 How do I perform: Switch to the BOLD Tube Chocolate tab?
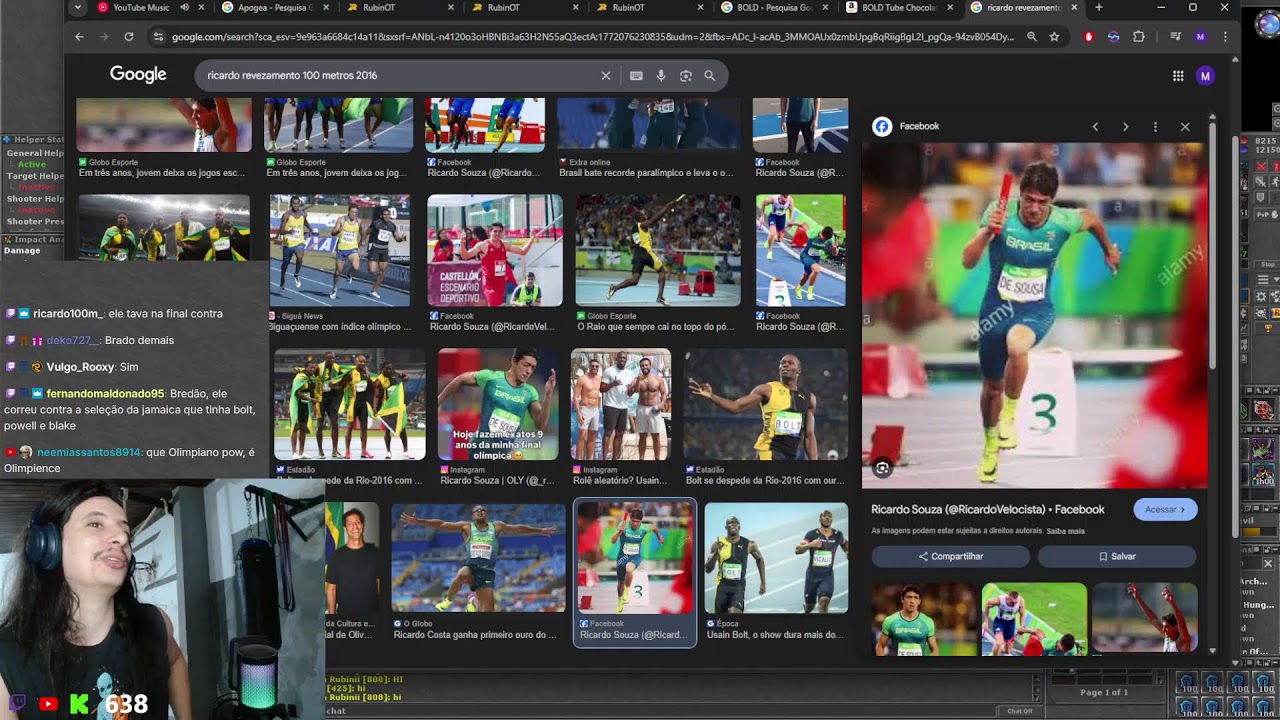pos(900,7)
